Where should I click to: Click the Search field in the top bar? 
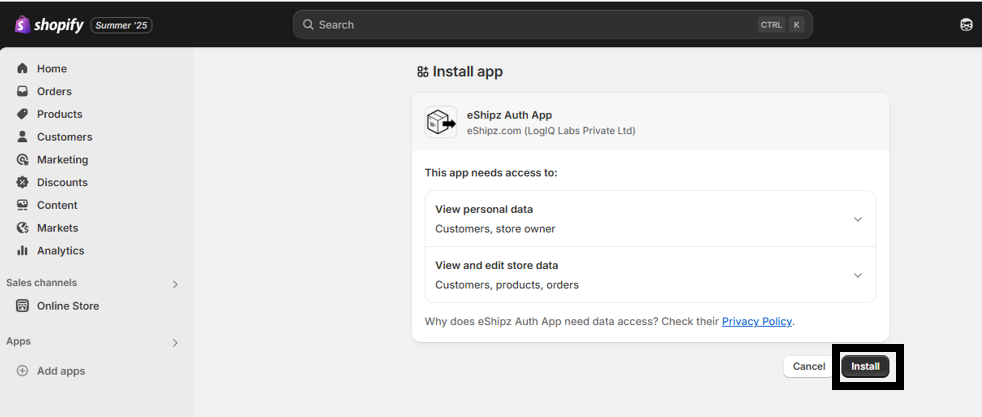(x=553, y=25)
